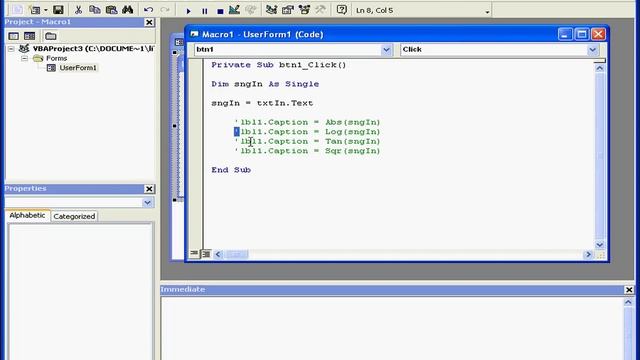Open Find with the binoculars icon
This screenshot has height=360, width=640.
coord(128,9)
